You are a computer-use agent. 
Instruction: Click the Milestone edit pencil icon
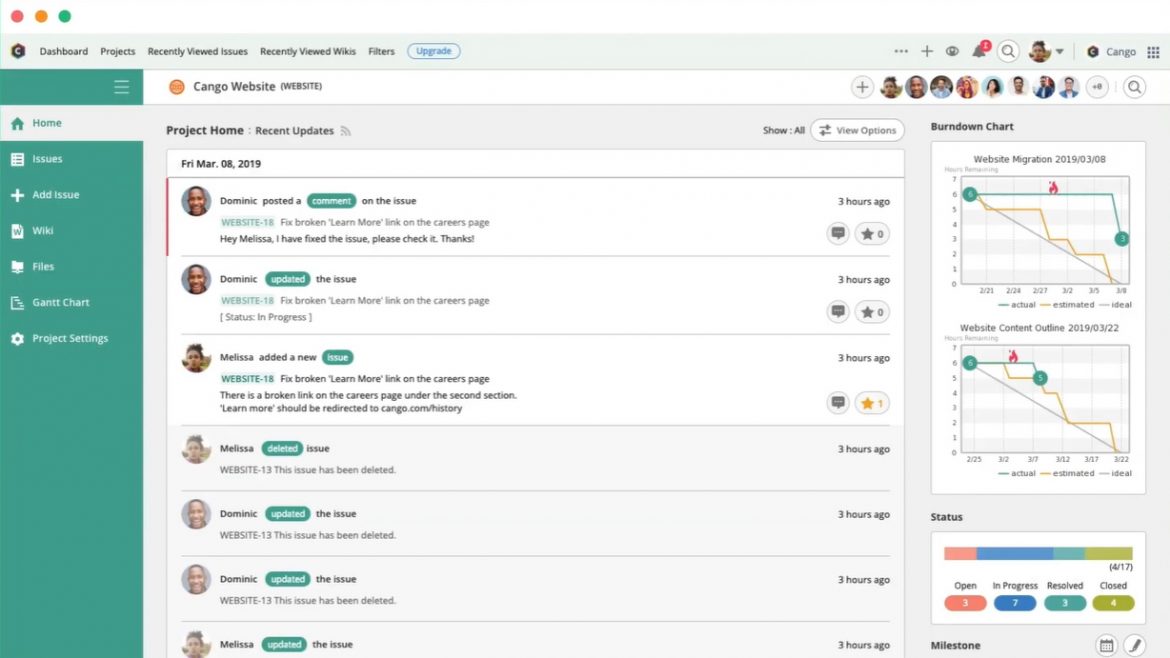click(1134, 645)
